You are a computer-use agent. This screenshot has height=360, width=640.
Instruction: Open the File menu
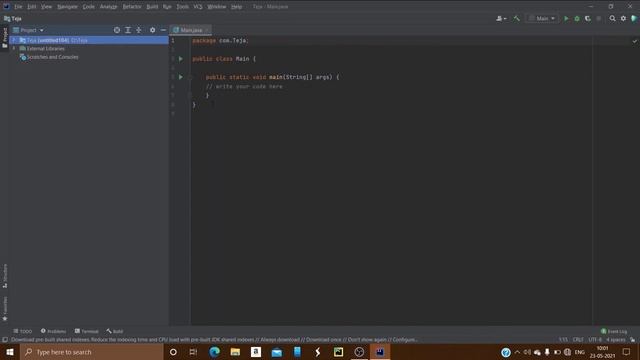point(18,7)
